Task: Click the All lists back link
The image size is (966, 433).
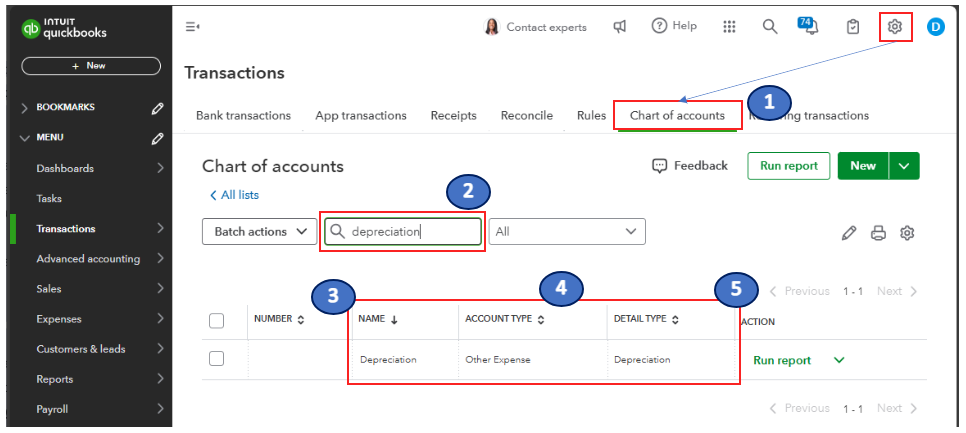Action: [234, 195]
